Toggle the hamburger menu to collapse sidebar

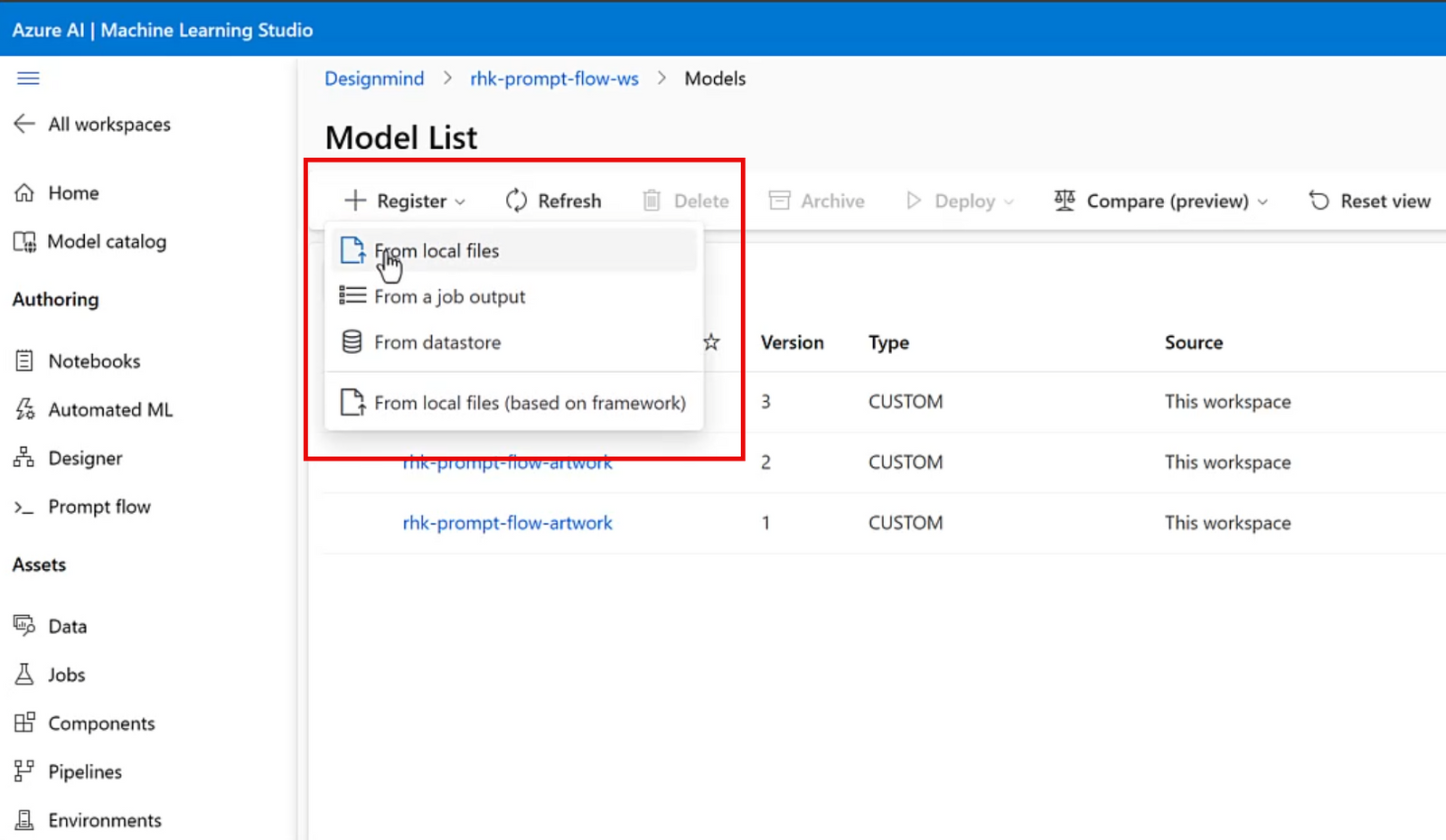click(28, 78)
